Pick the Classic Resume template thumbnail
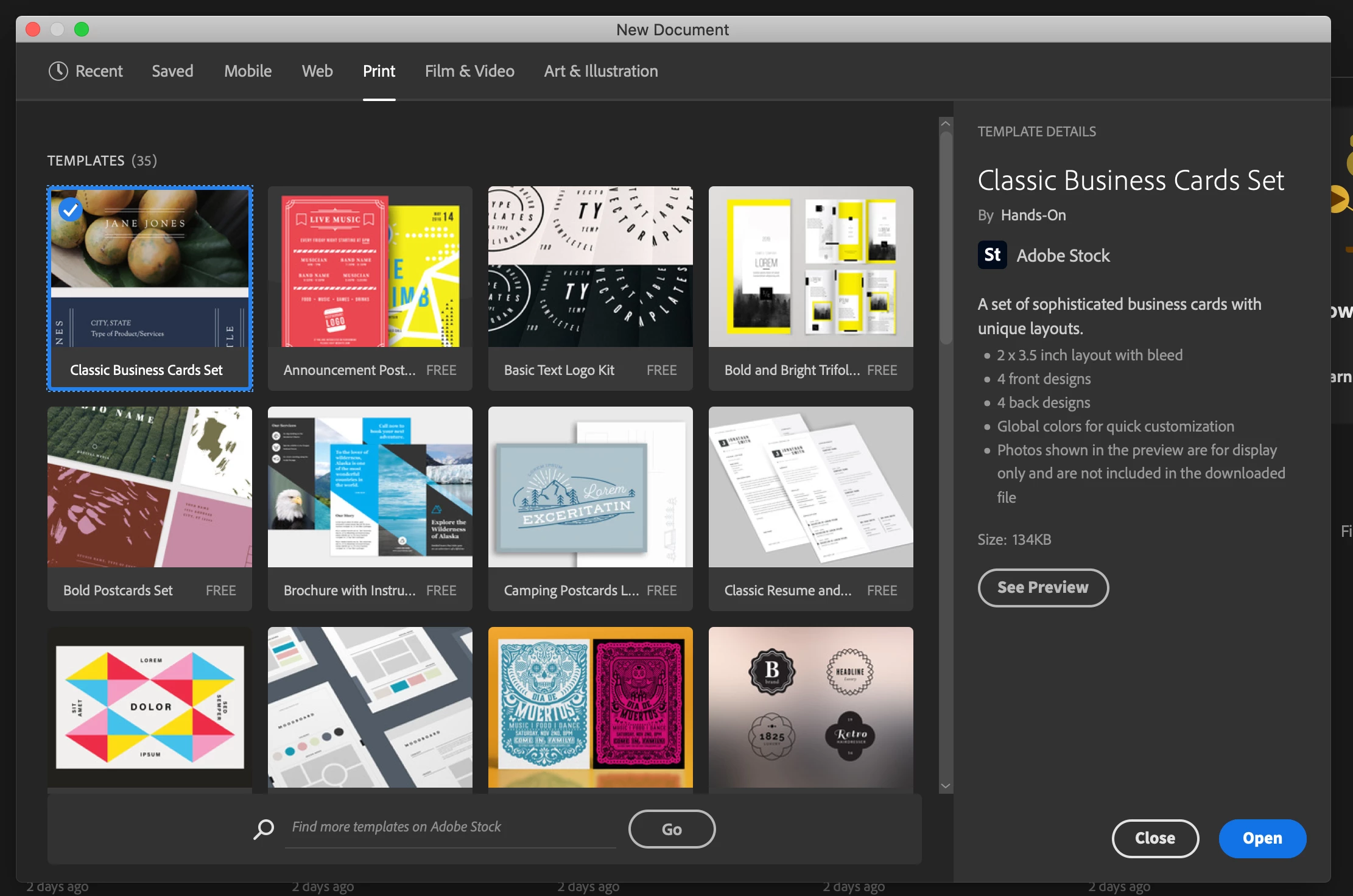Viewport: 1353px width, 896px height. tap(810, 487)
